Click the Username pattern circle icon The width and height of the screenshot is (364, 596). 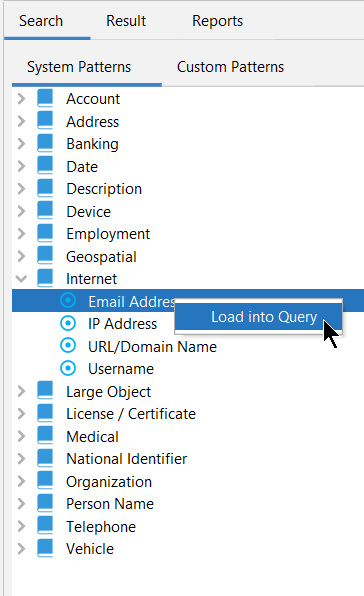click(x=68, y=368)
